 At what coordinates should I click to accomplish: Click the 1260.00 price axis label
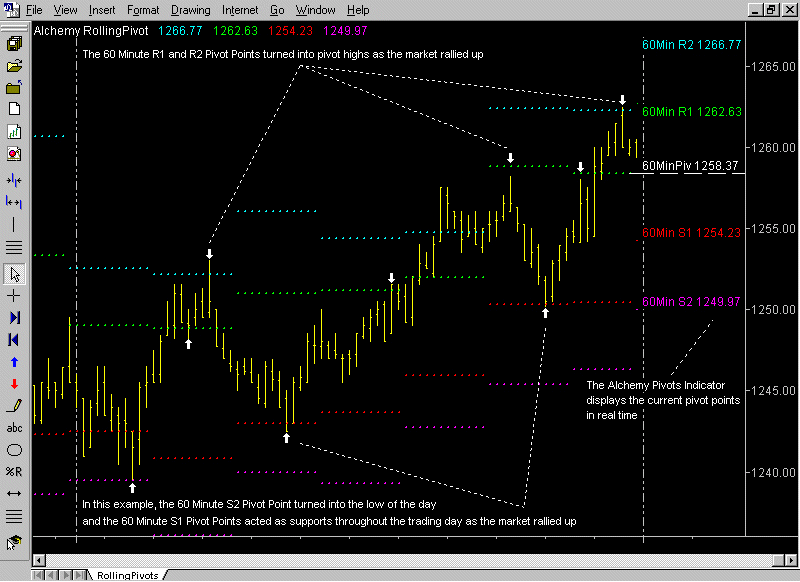(x=773, y=148)
